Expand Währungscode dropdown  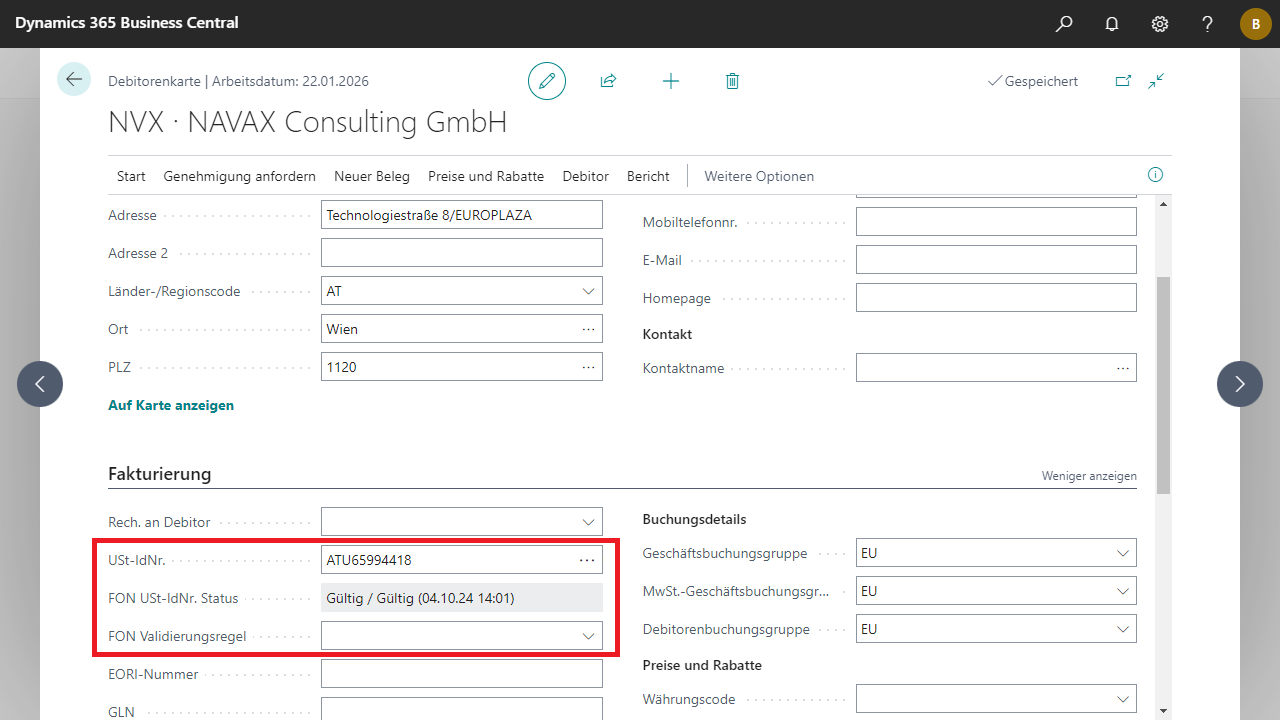pyautogui.click(x=1122, y=699)
